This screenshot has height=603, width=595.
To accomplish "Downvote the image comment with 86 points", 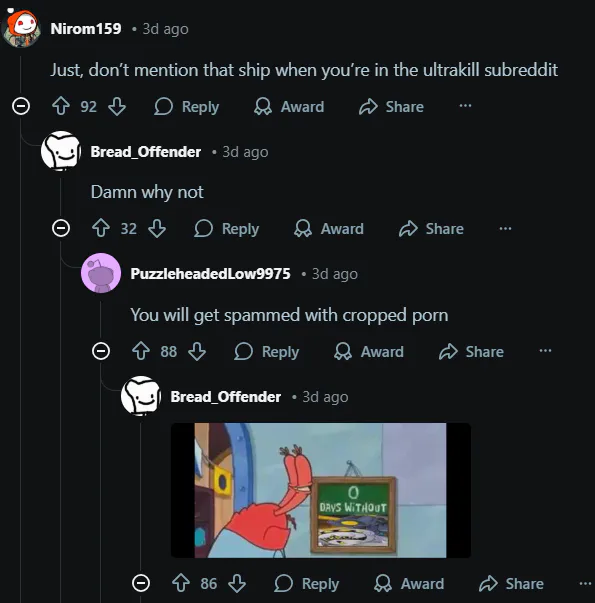I will [x=237, y=583].
